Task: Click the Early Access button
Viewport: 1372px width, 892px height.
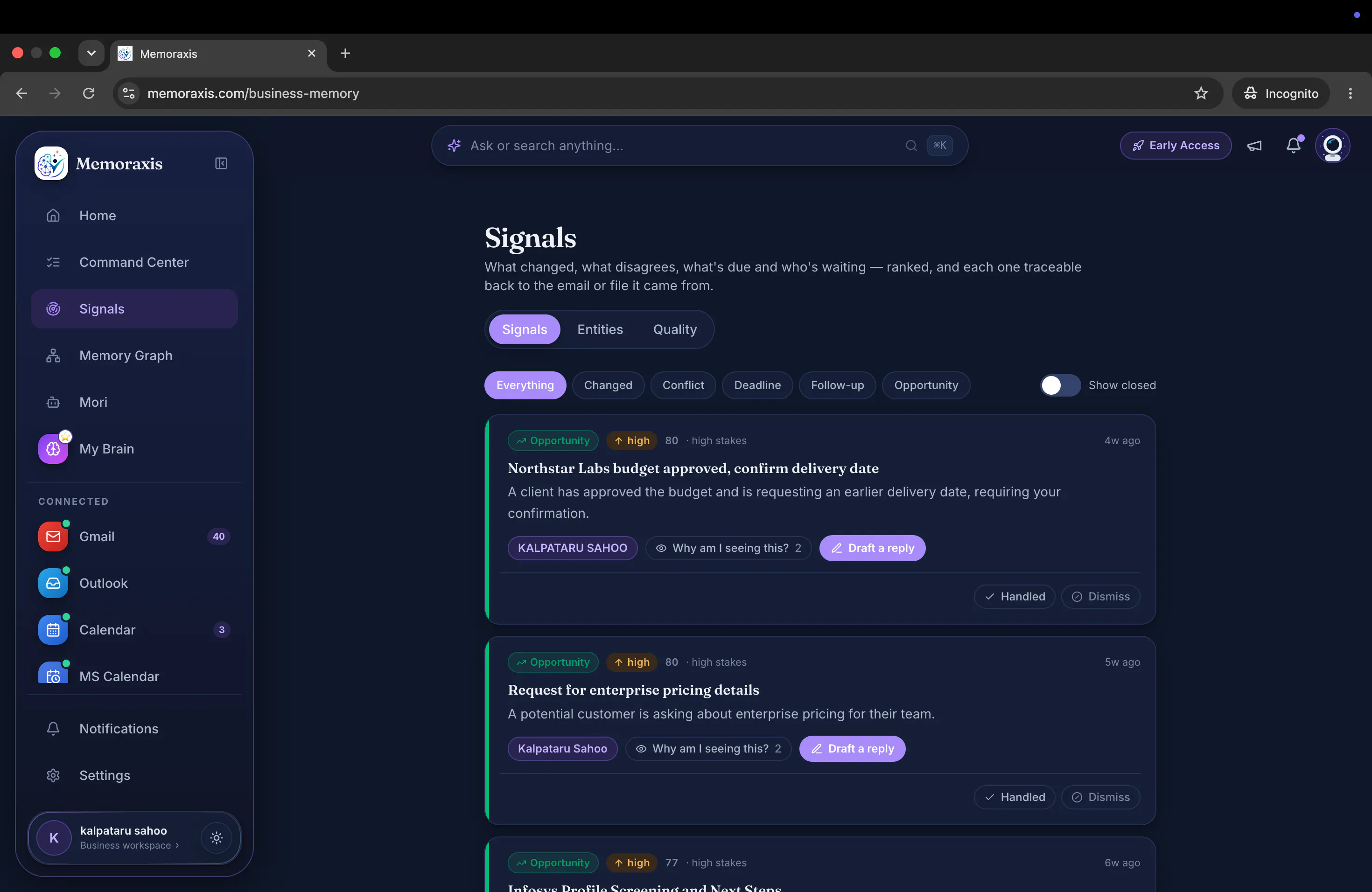Action: click(x=1176, y=146)
